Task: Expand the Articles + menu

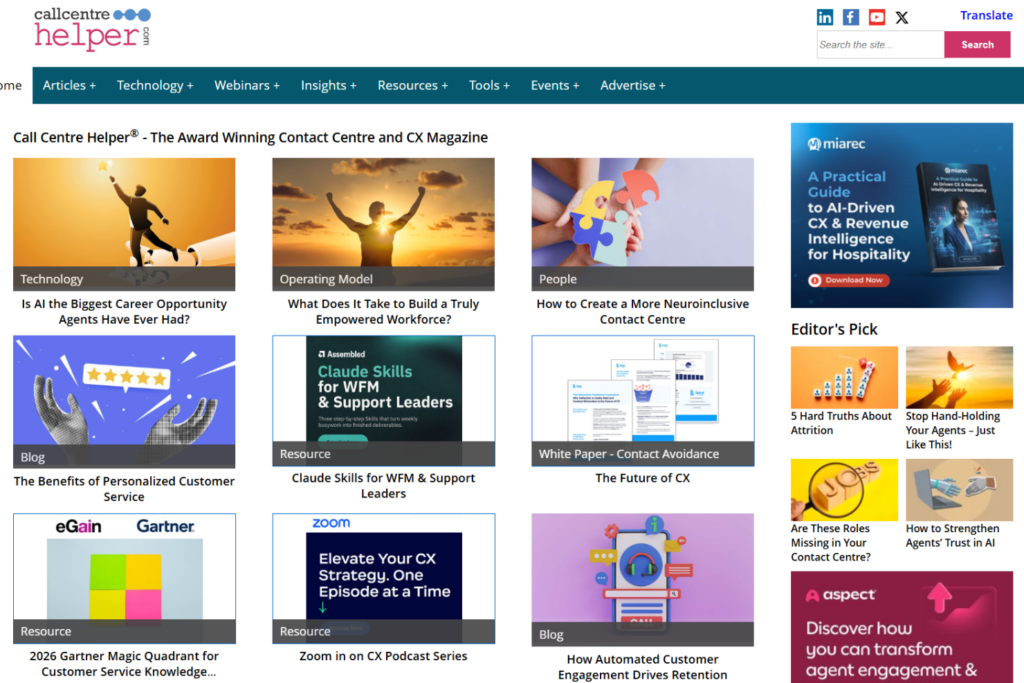Action: click(69, 86)
